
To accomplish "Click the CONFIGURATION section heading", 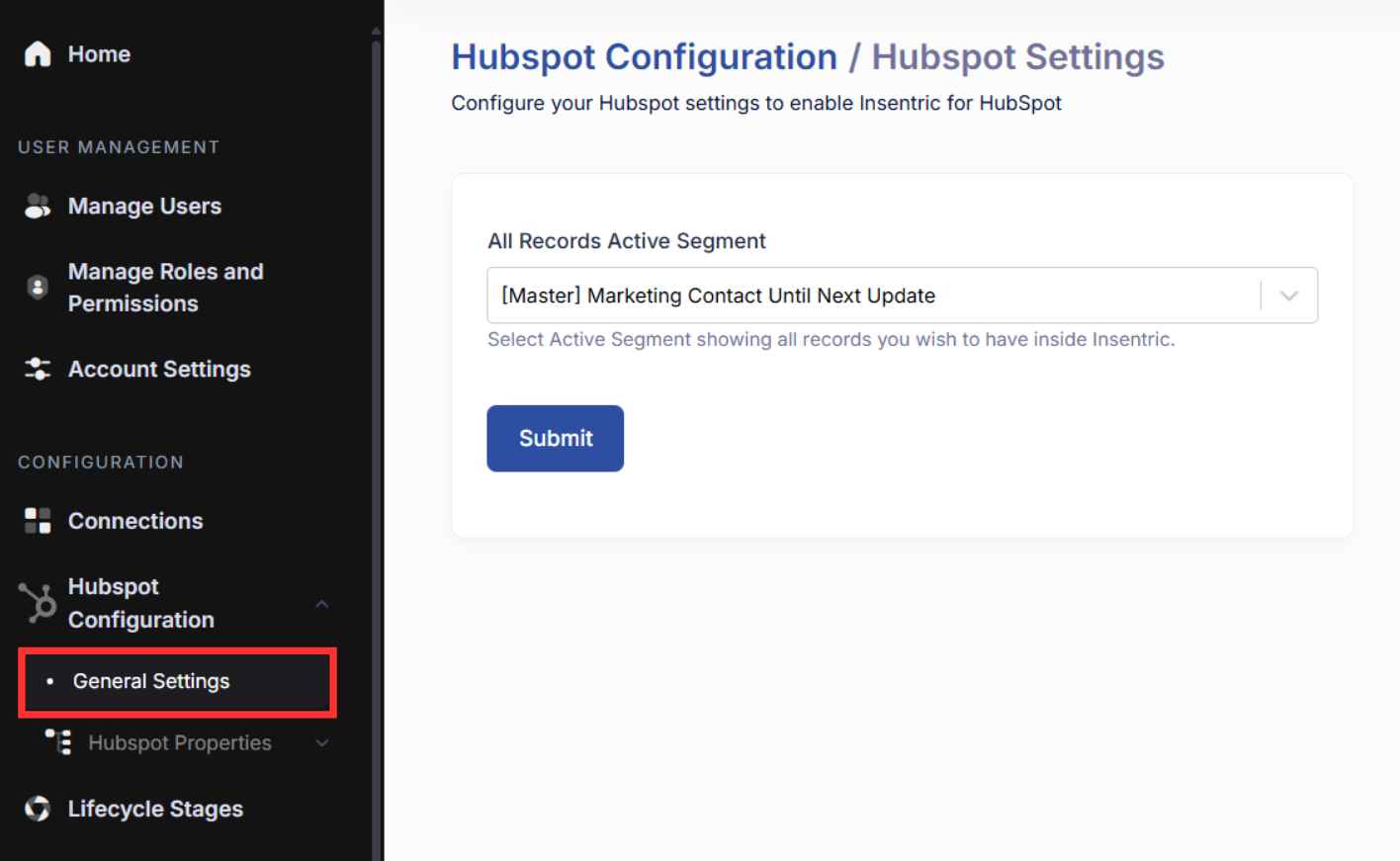I will [101, 463].
